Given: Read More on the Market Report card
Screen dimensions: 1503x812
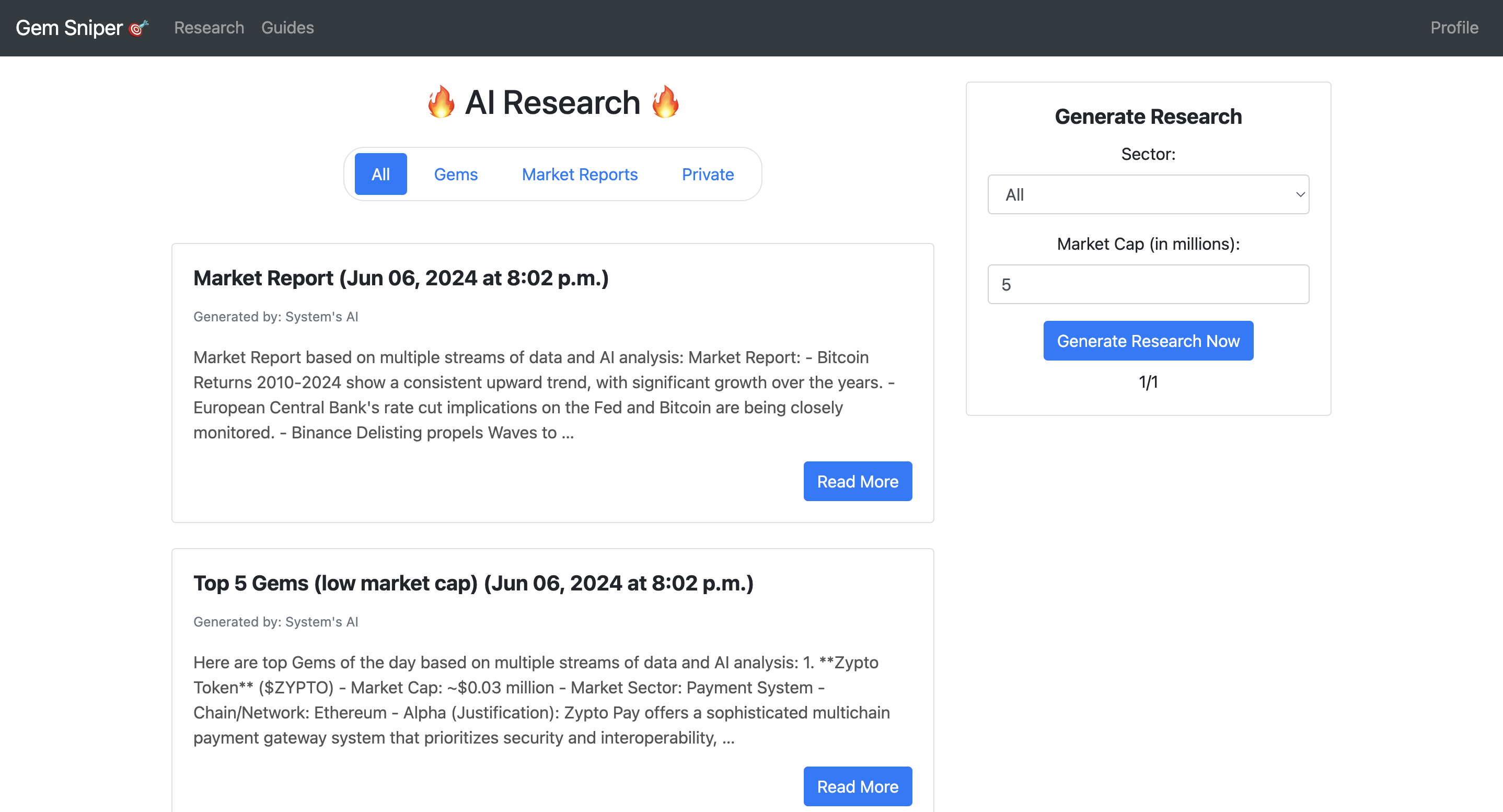Looking at the screenshot, I should (857, 481).
